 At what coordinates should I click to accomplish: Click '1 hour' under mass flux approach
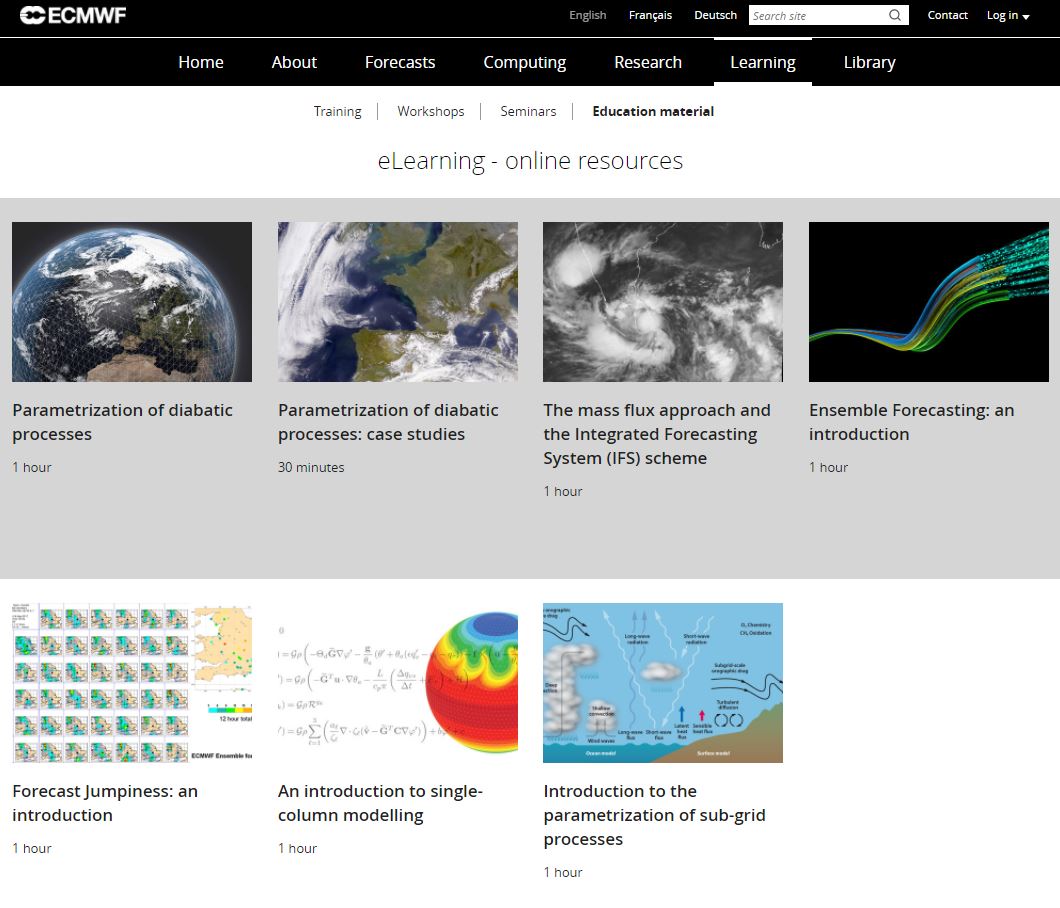562,492
